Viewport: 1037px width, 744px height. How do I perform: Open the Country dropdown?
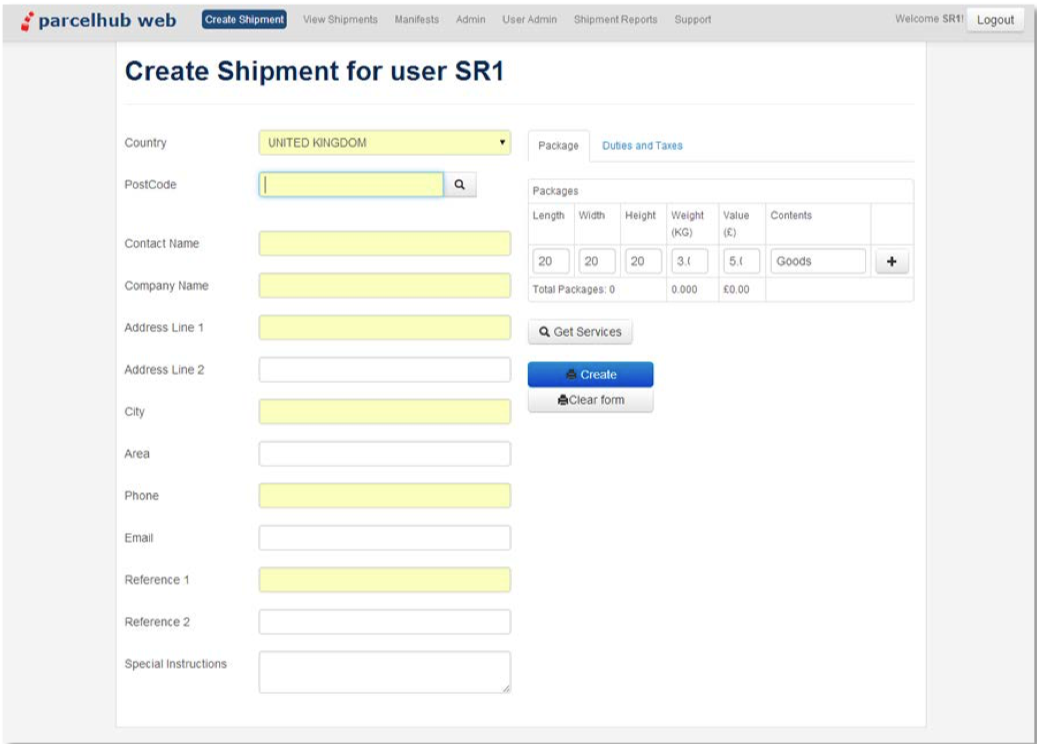384,143
